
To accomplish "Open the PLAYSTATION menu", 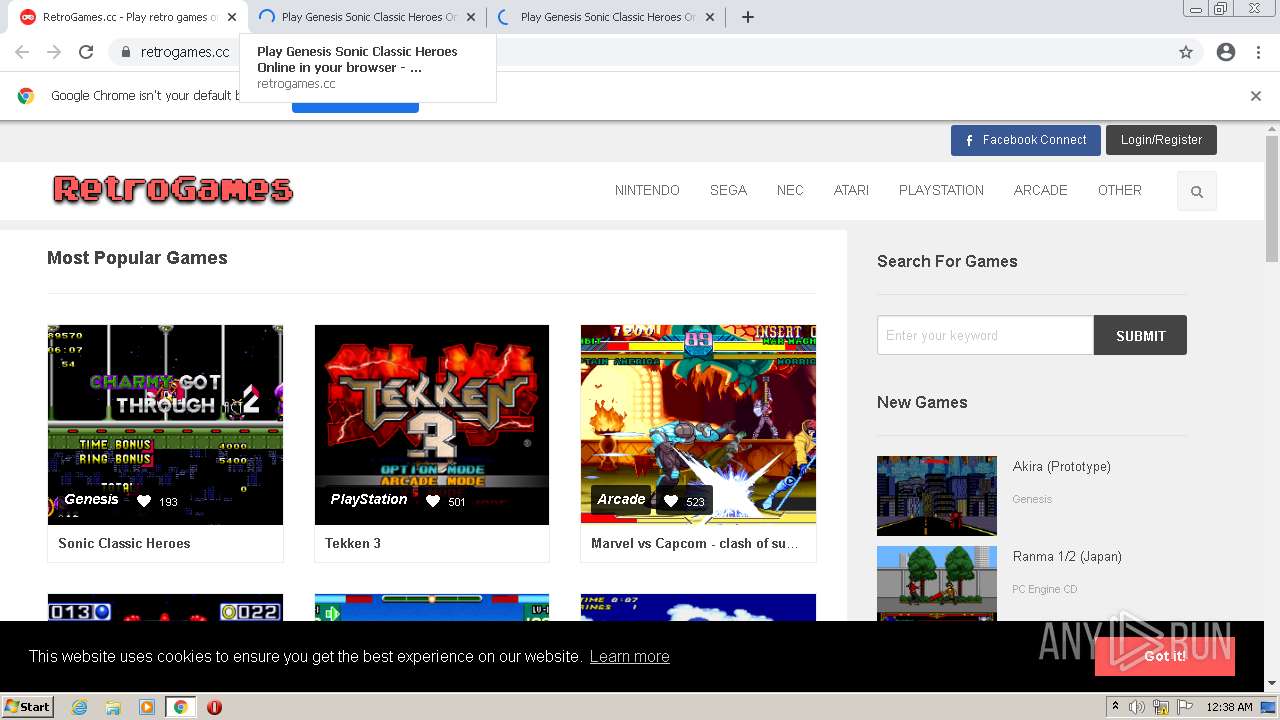I will (x=941, y=190).
